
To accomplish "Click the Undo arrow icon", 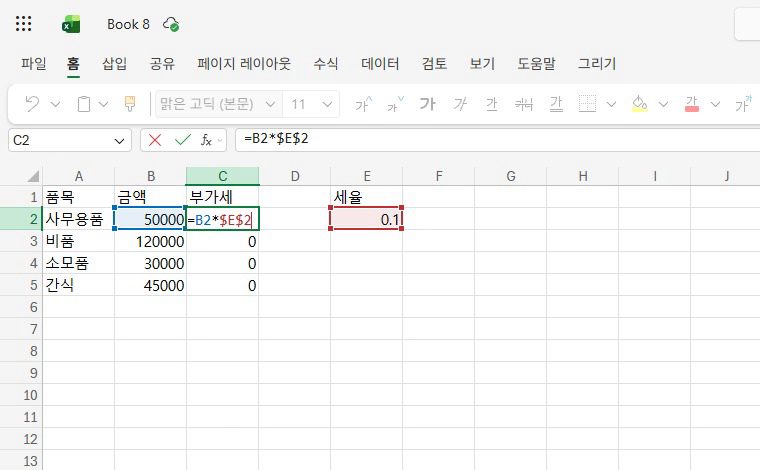I will point(32,104).
